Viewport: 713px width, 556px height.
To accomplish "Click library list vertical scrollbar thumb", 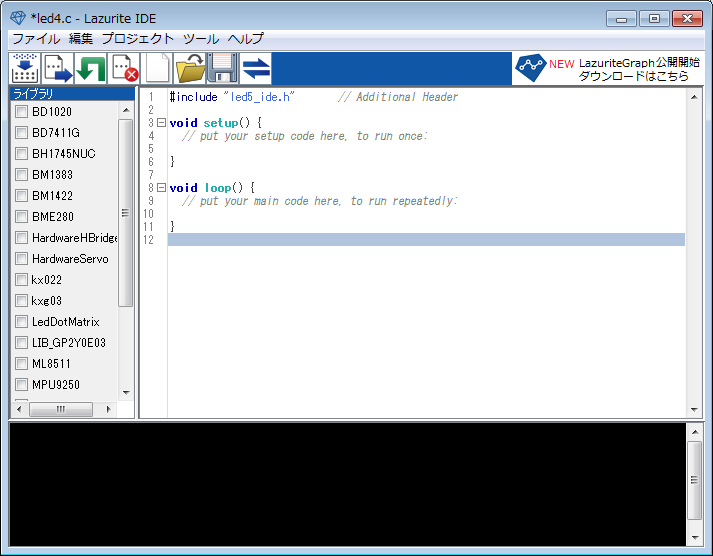I will 126,213.
